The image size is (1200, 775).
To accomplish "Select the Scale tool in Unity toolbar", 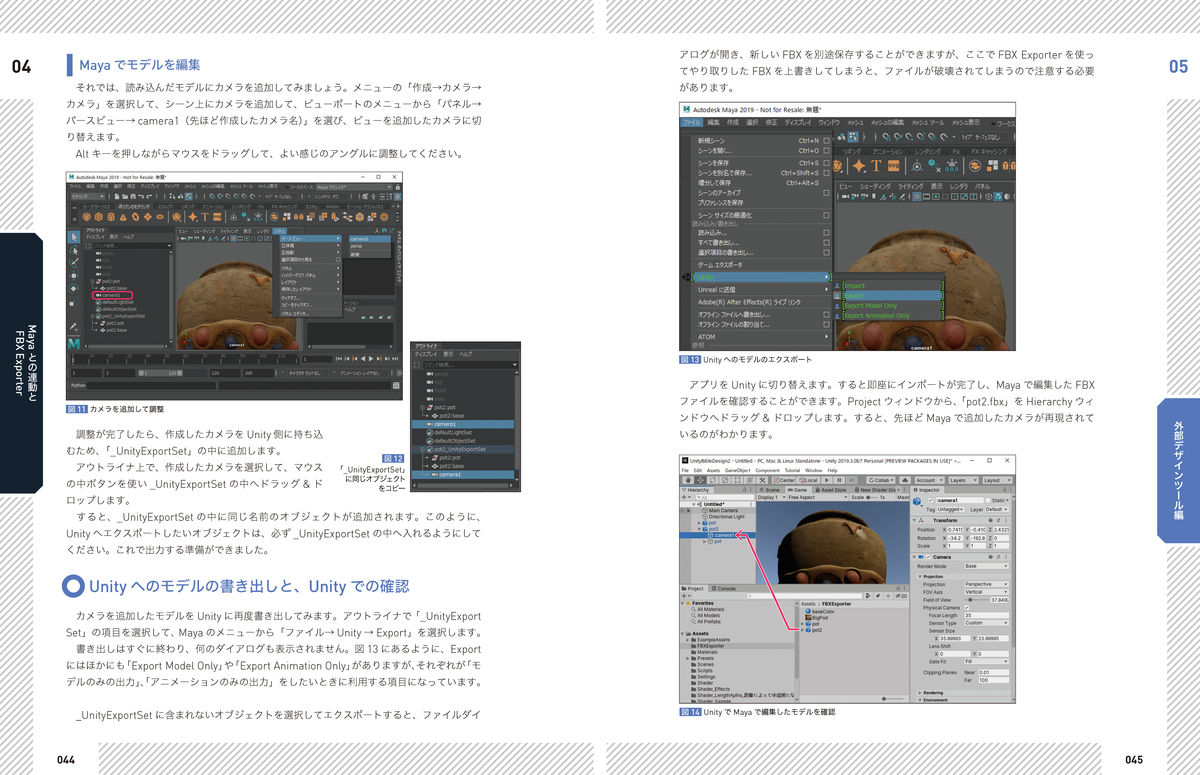I will click(x=725, y=480).
